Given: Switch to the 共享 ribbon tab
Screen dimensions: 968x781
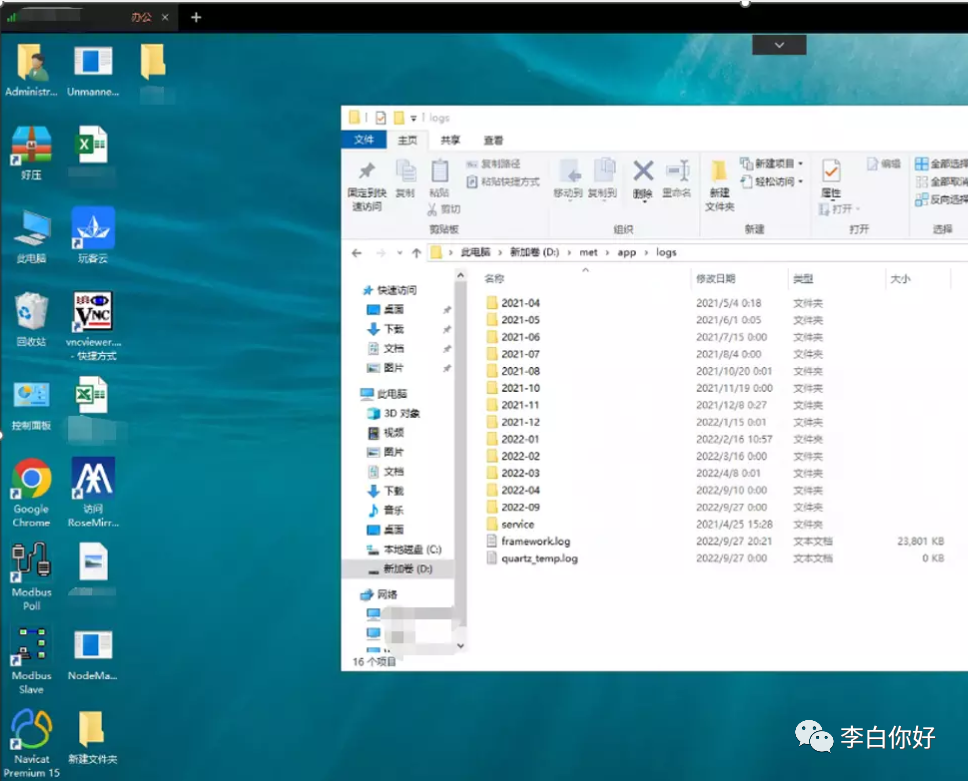Looking at the screenshot, I should coord(450,140).
